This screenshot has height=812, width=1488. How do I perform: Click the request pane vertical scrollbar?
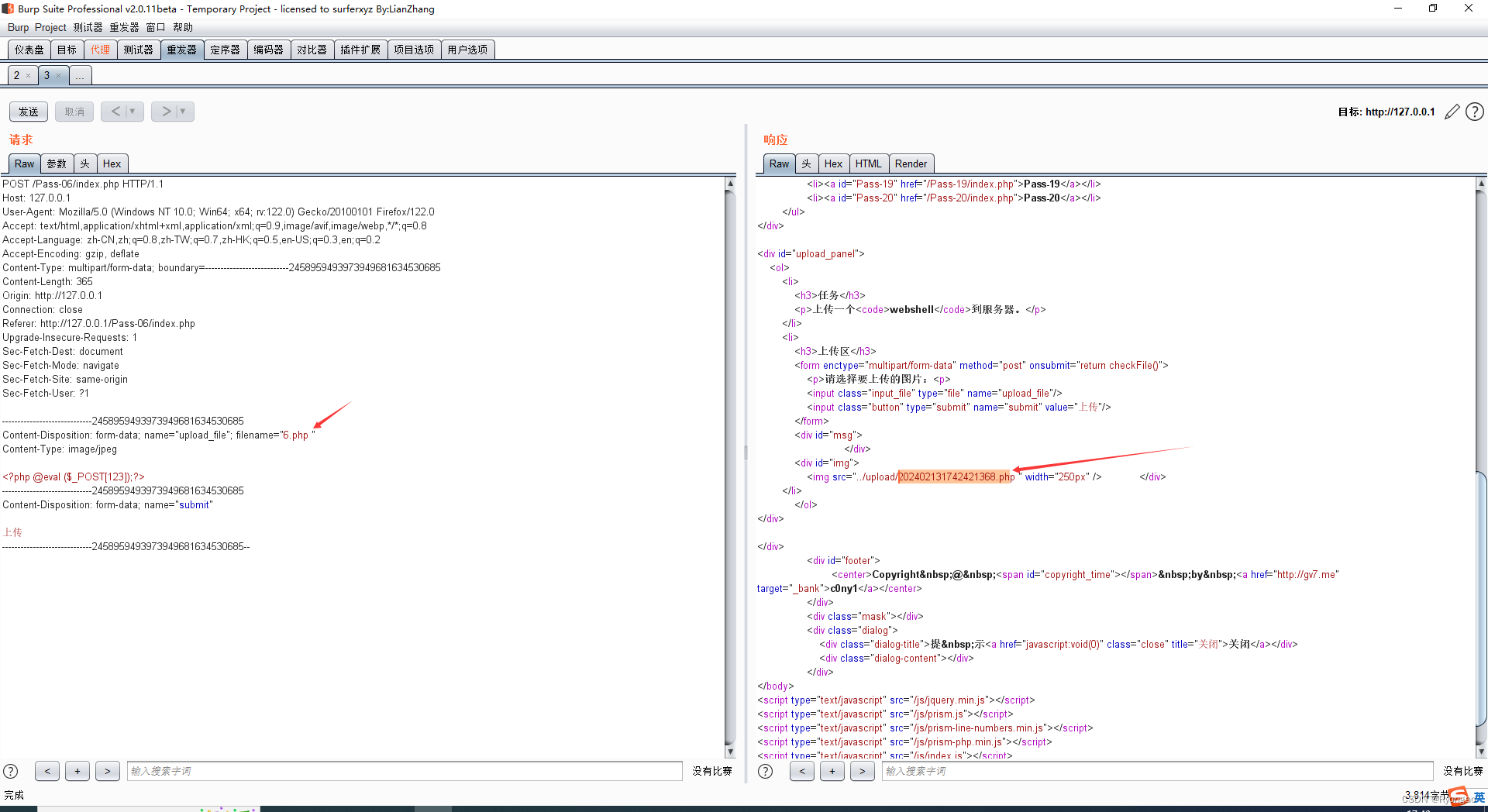pyautogui.click(x=730, y=468)
